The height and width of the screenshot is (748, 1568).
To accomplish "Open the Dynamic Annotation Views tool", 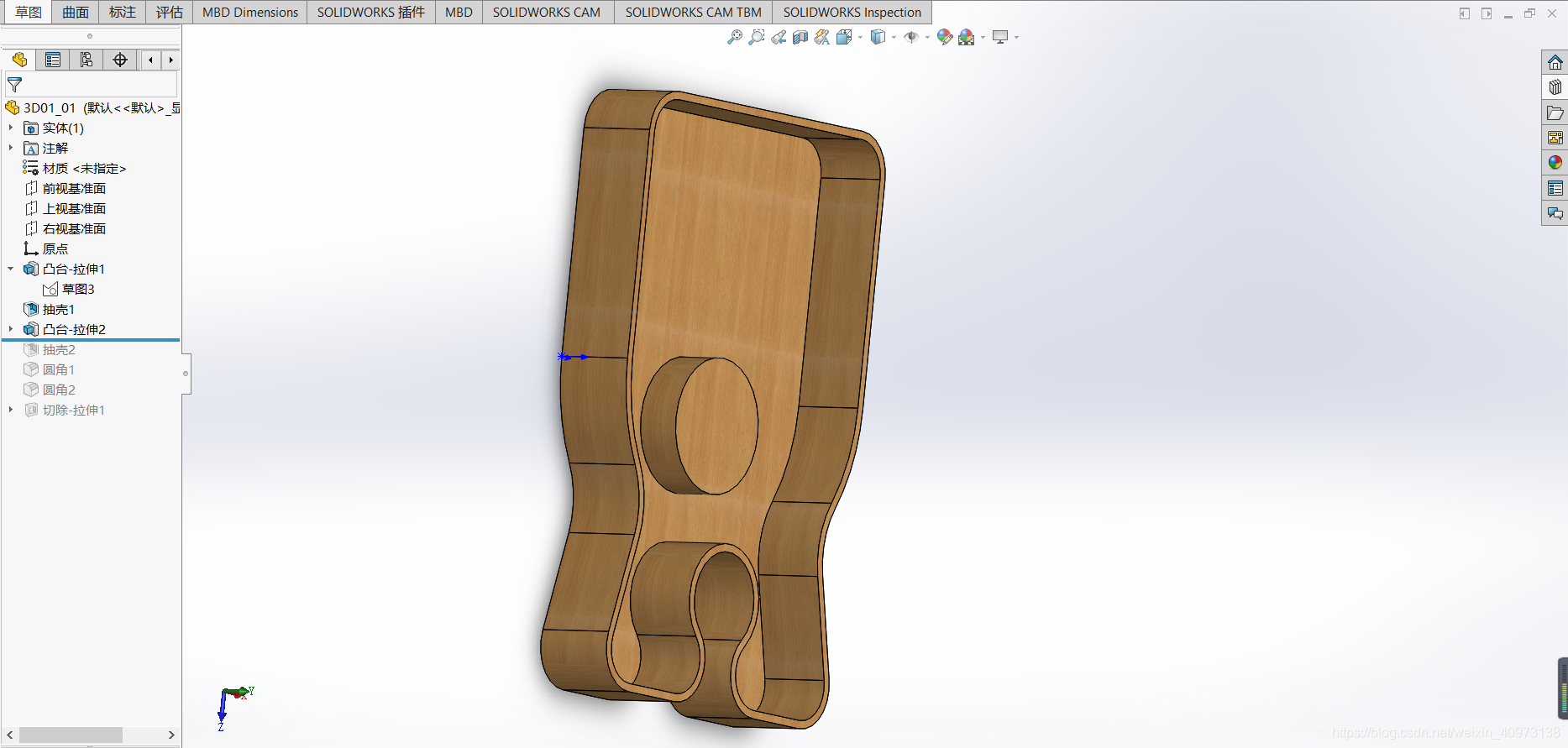I will coord(822,37).
